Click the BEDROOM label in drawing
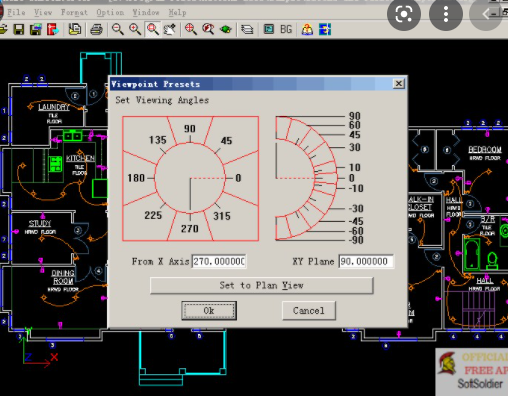This screenshot has height=396, width=508. 485,150
